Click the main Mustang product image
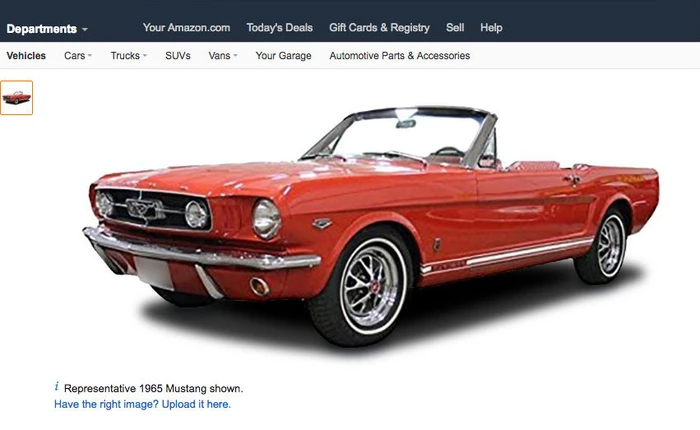The width and height of the screenshot is (700, 430). pyautogui.click(x=371, y=225)
